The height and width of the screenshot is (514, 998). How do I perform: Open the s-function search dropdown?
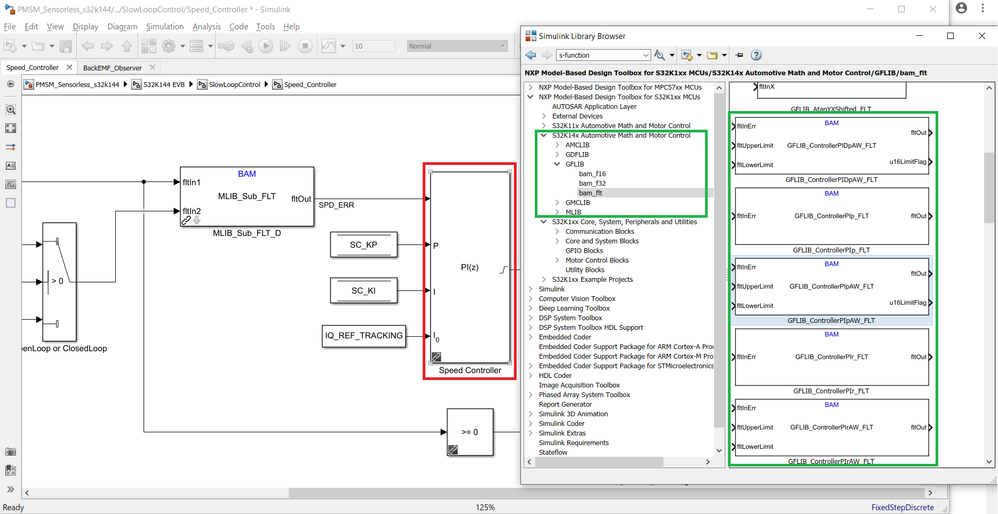[x=646, y=55]
